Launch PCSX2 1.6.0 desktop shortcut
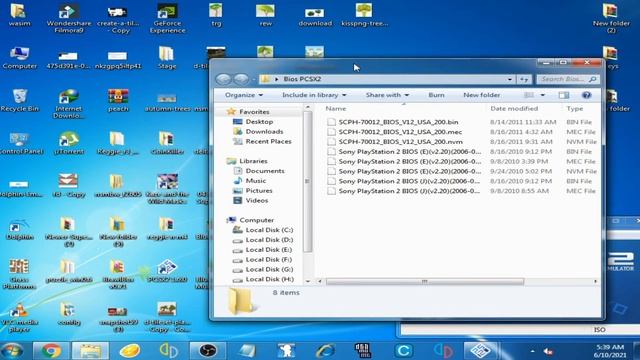Viewport: 640px width, 360px height. [167, 271]
